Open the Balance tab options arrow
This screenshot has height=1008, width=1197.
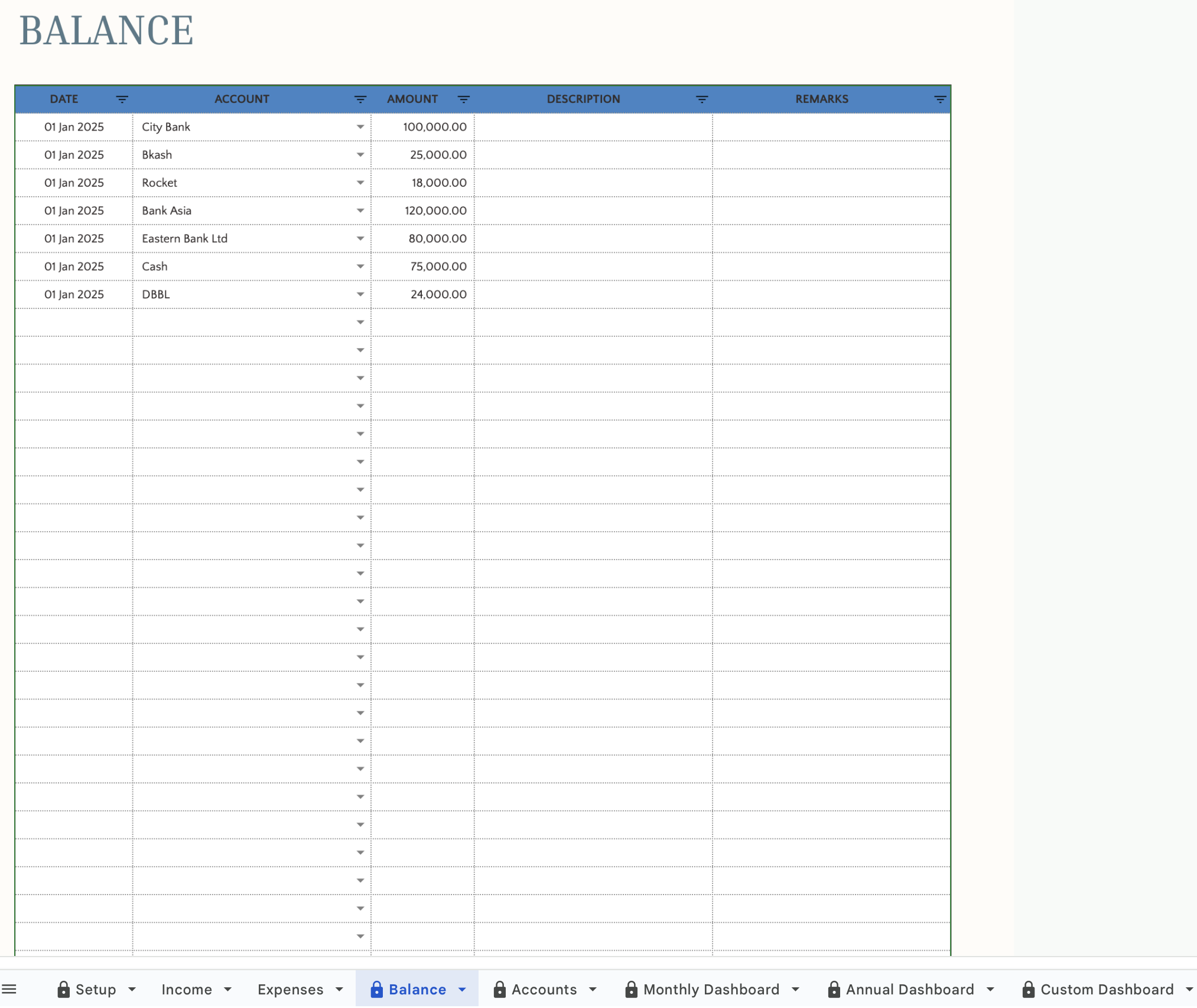coord(462,989)
